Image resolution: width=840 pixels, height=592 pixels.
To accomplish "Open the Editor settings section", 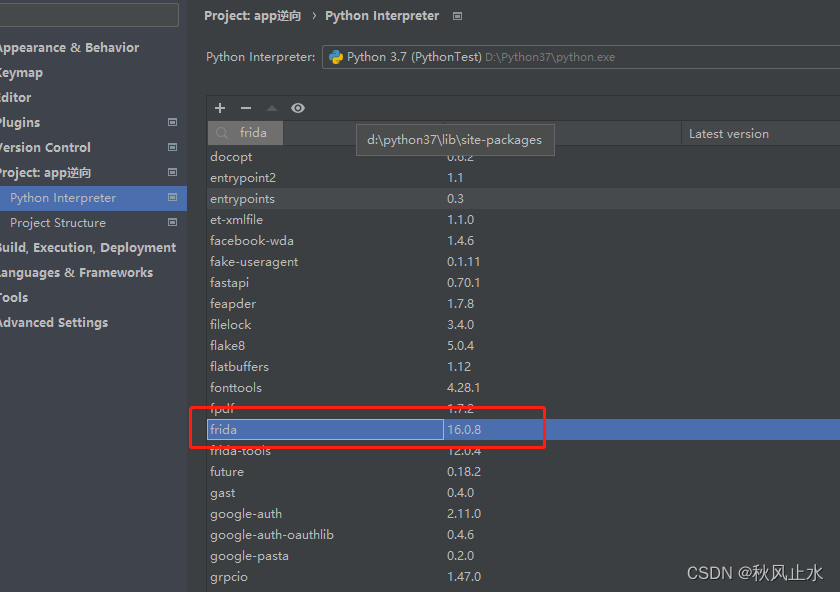I will coord(16,98).
